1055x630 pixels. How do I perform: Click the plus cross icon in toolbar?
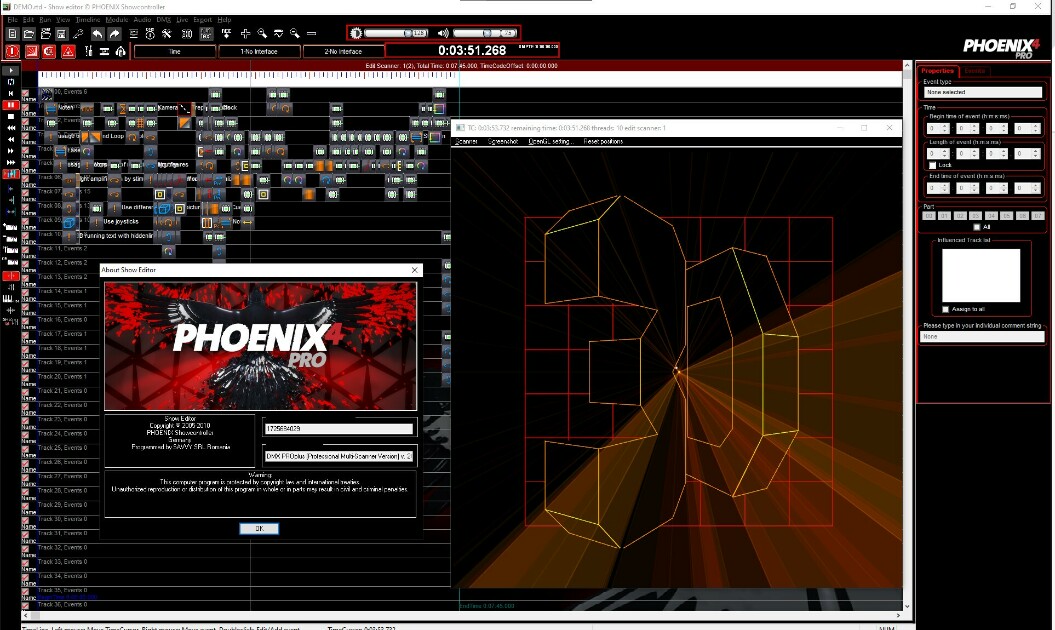click(246, 34)
